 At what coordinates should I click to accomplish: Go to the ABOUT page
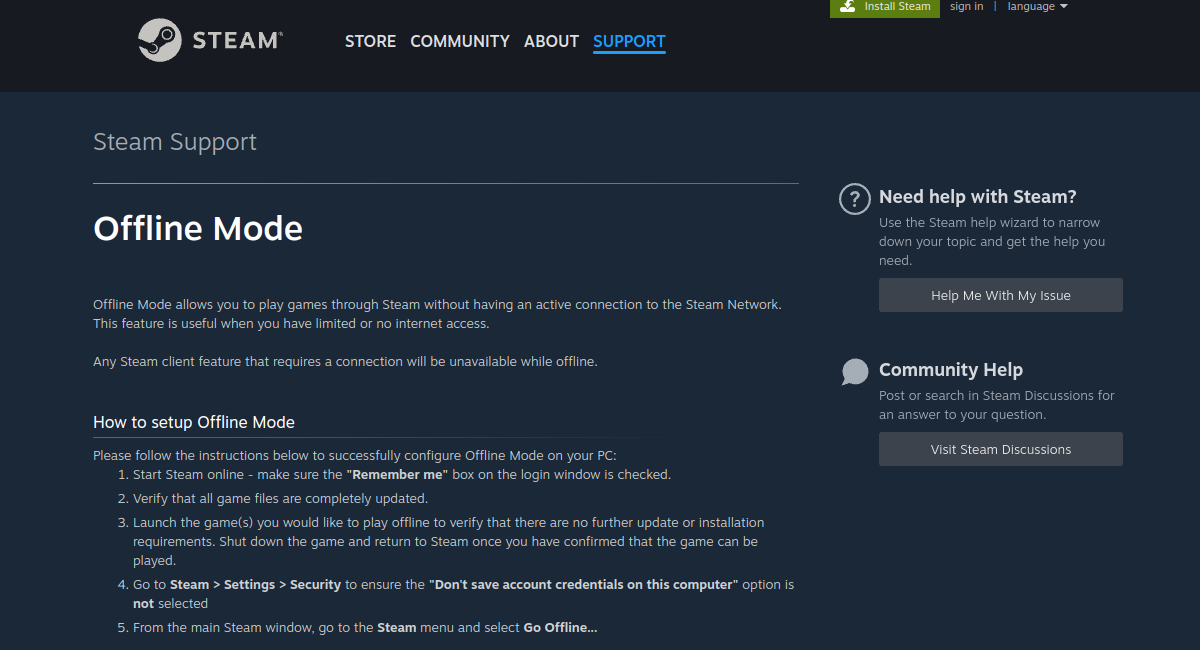pyautogui.click(x=551, y=41)
